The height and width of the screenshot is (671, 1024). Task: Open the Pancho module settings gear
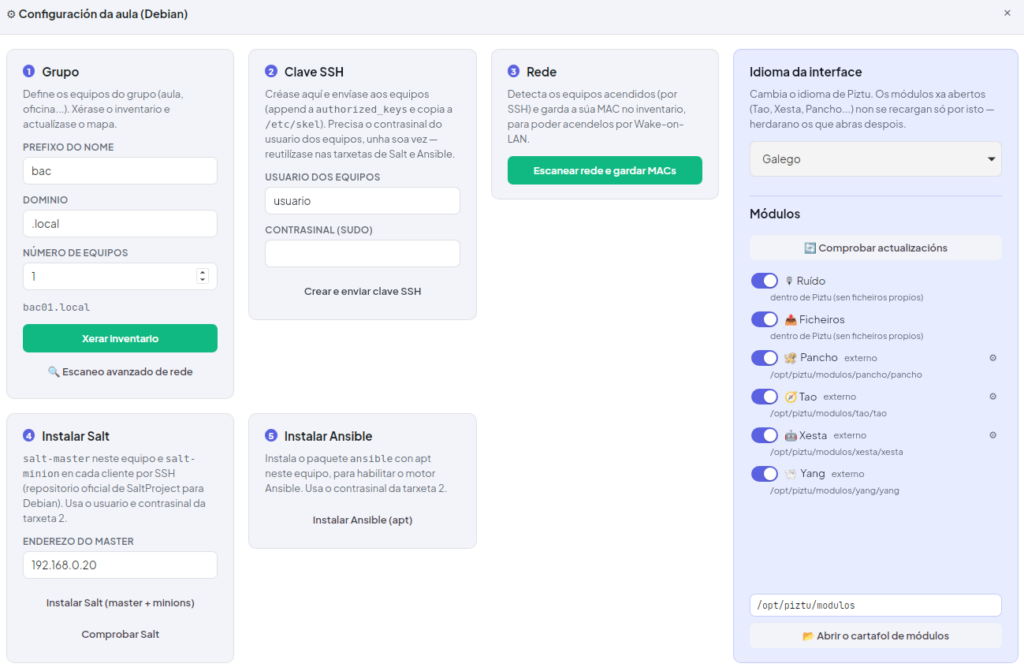tap(993, 358)
